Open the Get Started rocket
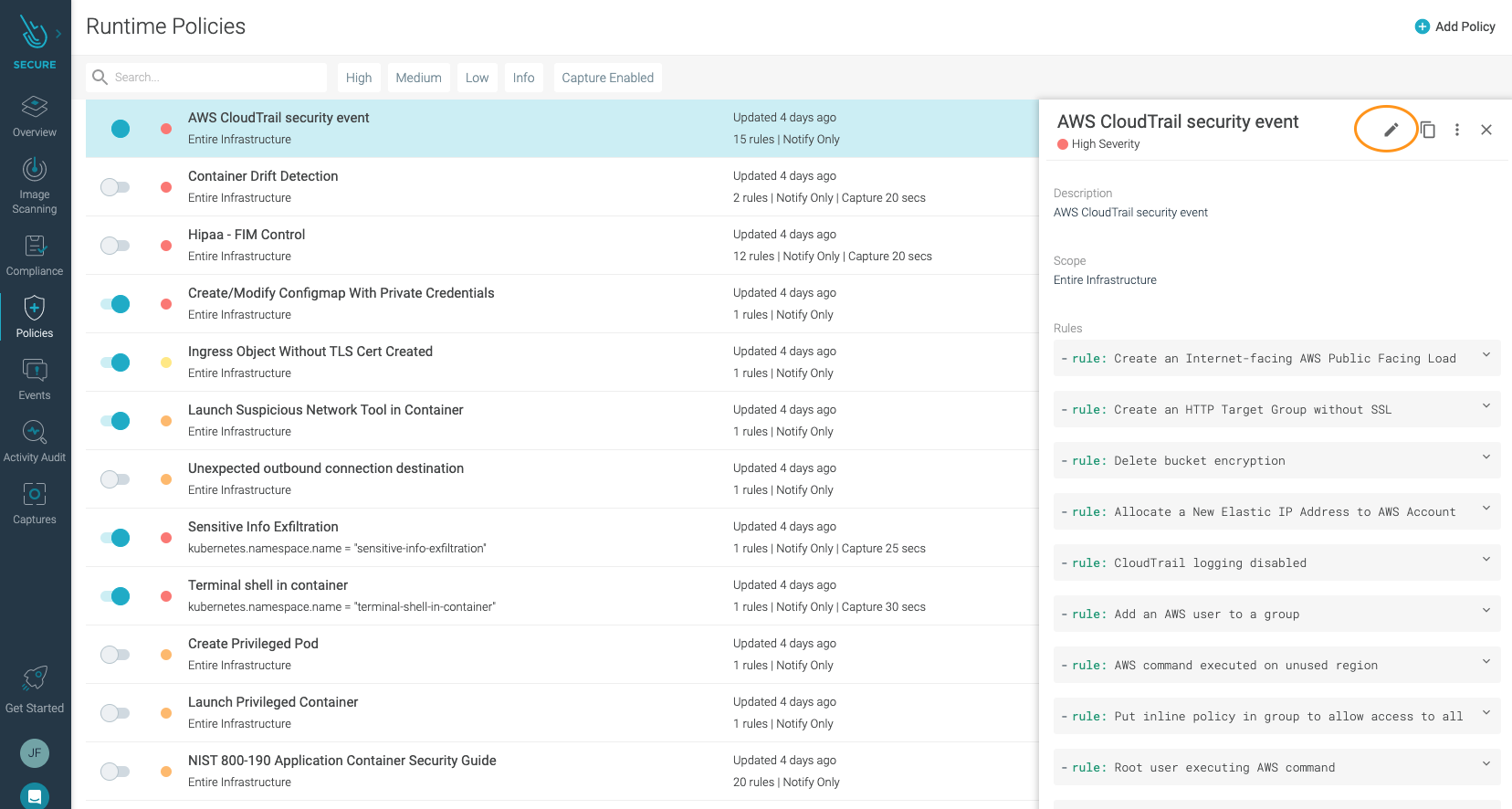Screen dimensions: 1512x809 pos(35,689)
